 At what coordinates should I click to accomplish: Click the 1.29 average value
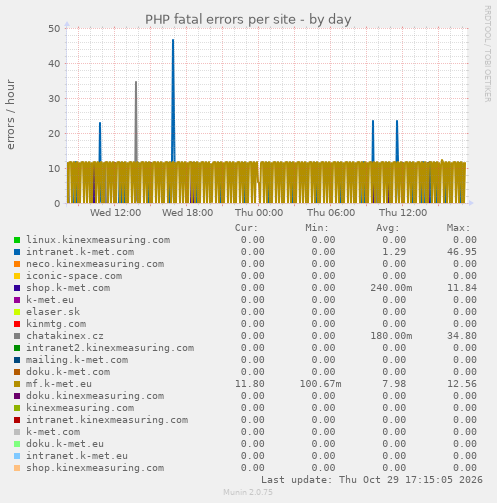coord(394,252)
